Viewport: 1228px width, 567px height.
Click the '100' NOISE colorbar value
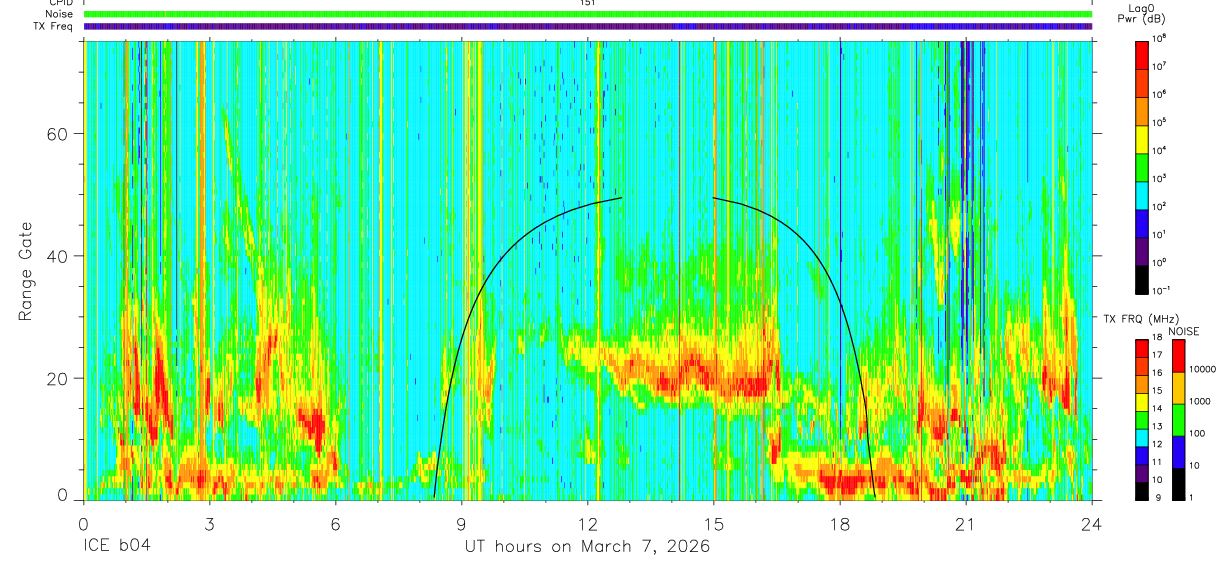1199,433
